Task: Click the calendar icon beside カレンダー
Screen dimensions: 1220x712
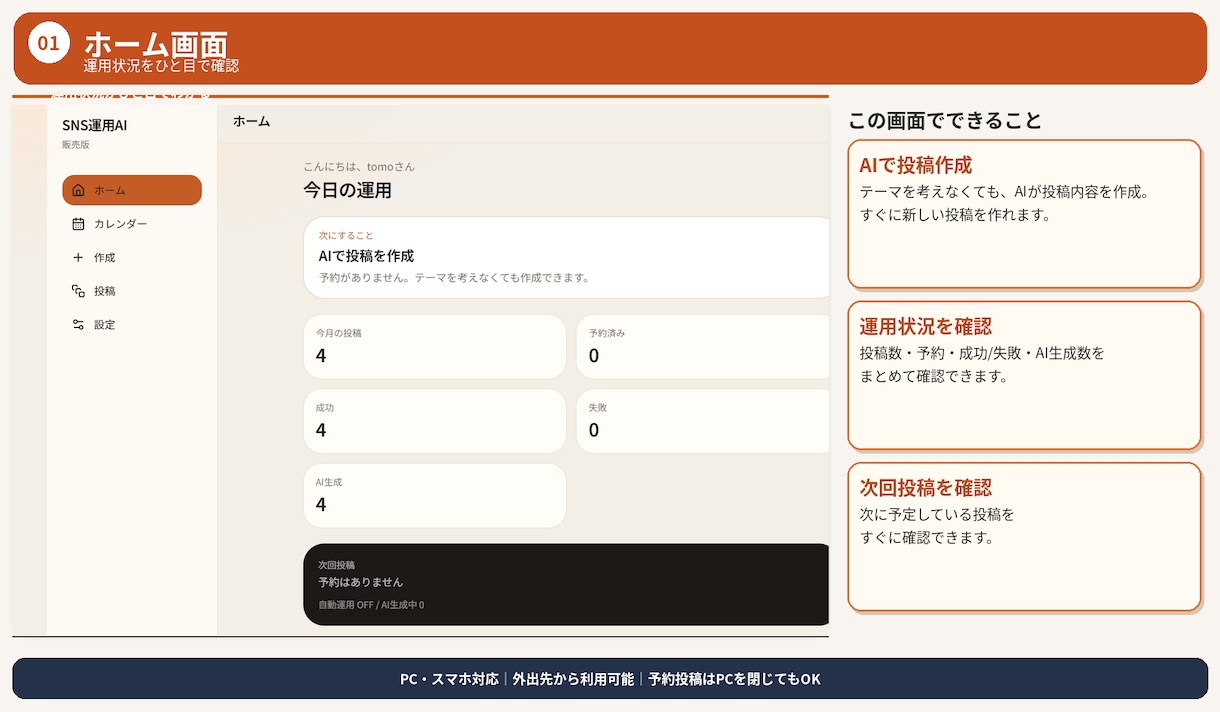Action: point(79,224)
